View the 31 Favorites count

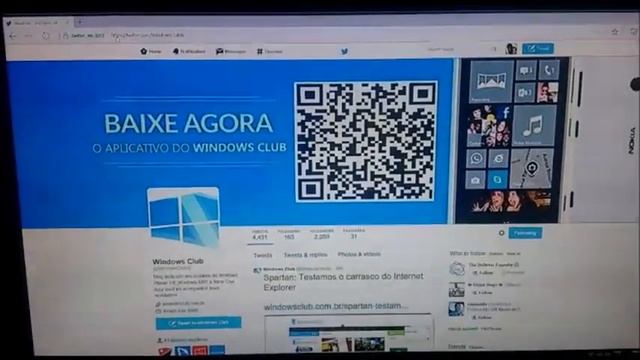(353, 233)
